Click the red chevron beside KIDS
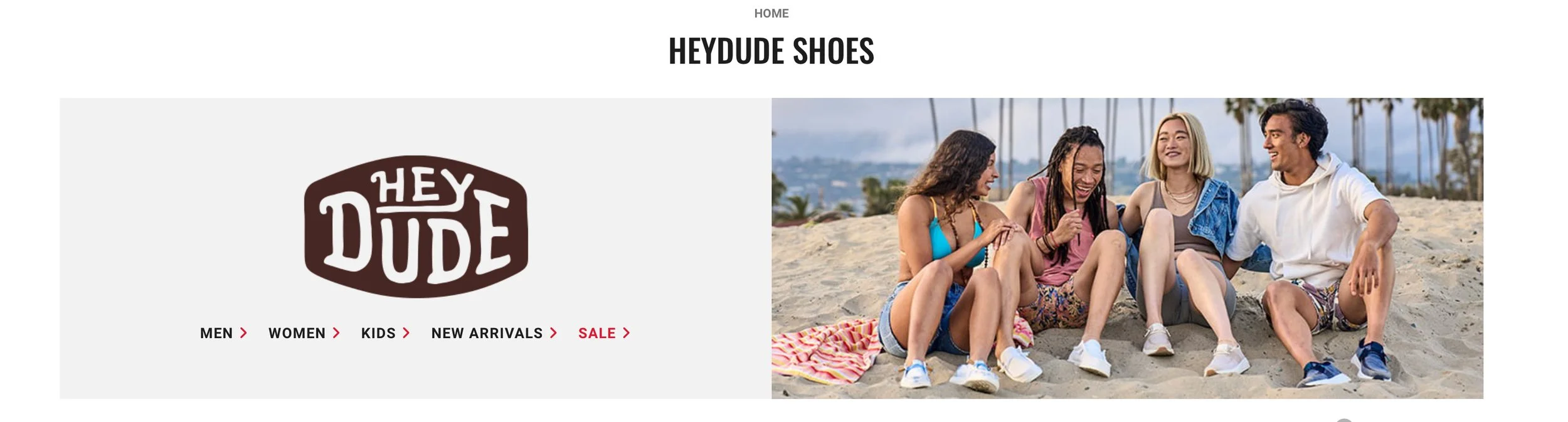Screen dimensions: 1568x422 point(406,333)
